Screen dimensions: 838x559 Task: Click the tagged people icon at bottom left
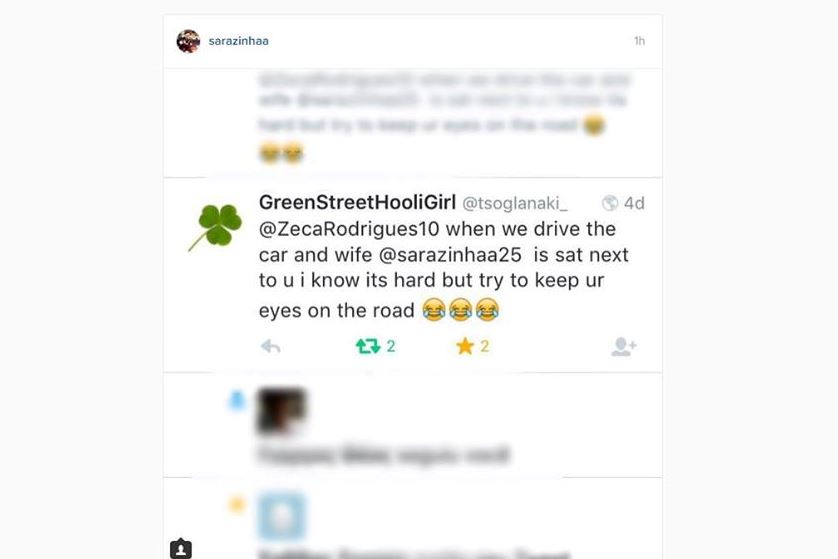point(181,549)
